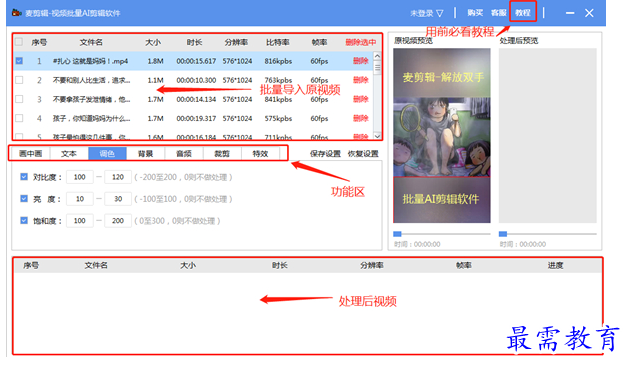Uncheck the checkbox for video row 1

[19, 61]
